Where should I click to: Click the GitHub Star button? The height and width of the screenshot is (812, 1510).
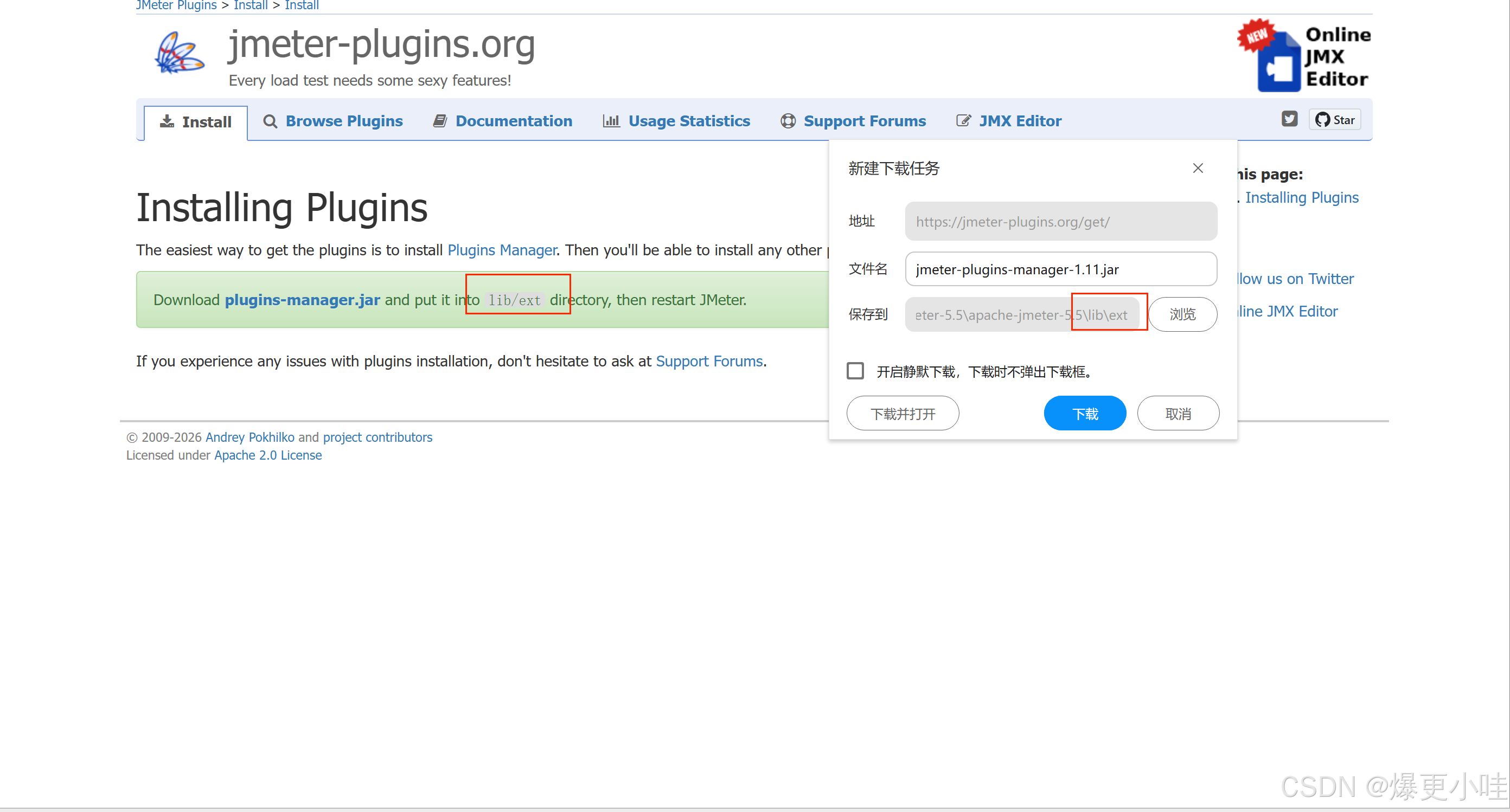(x=1335, y=120)
